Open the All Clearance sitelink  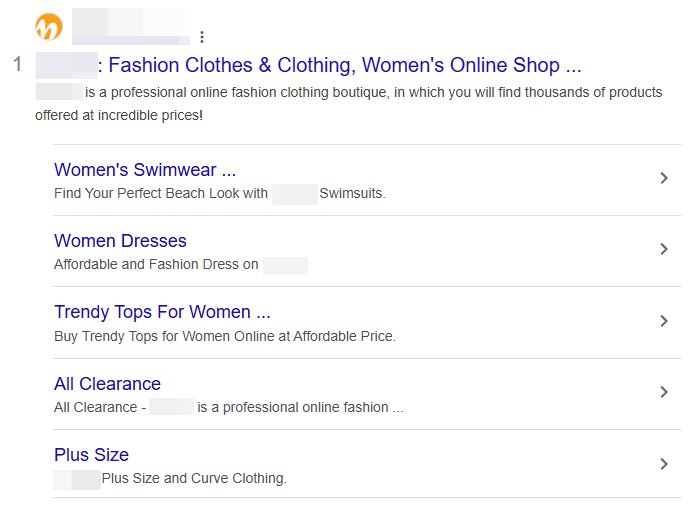[x=107, y=384]
